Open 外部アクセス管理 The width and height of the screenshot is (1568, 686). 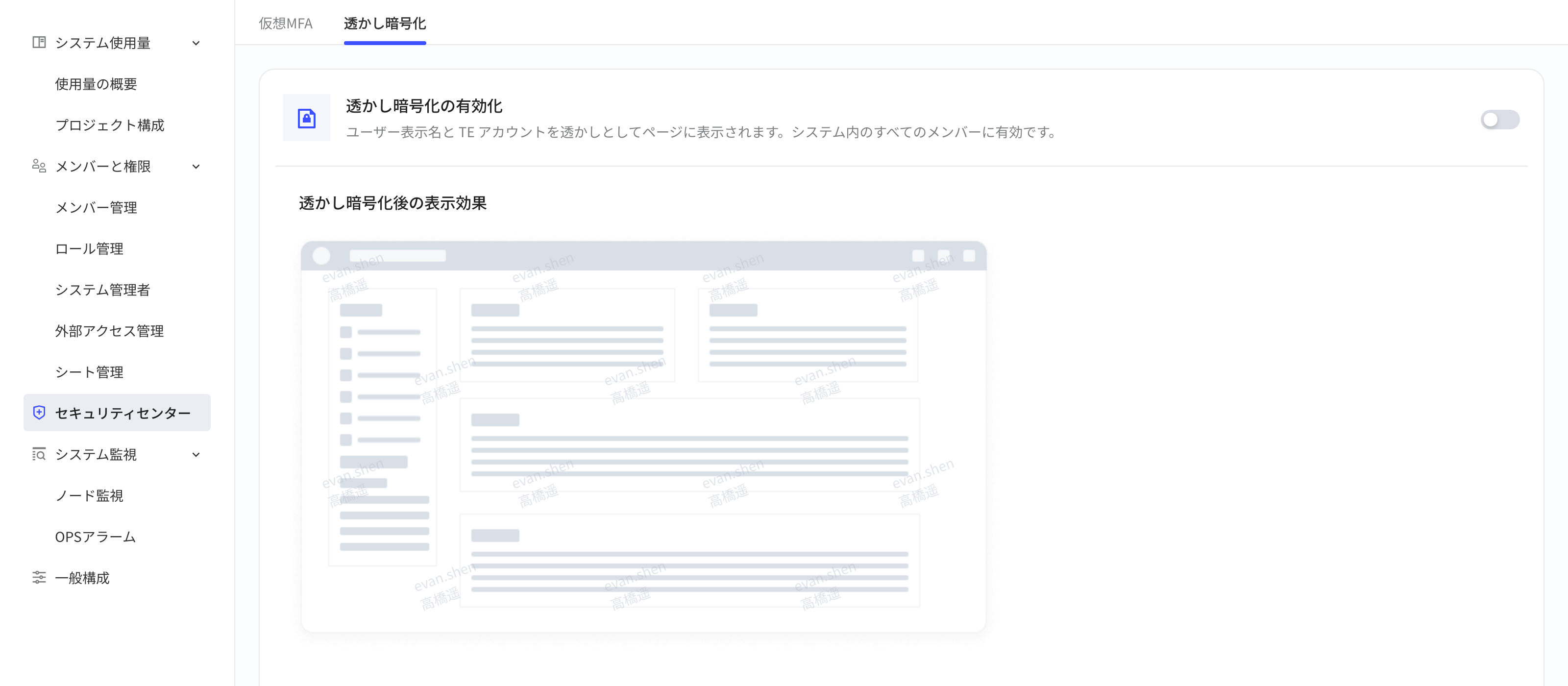pyautogui.click(x=110, y=331)
